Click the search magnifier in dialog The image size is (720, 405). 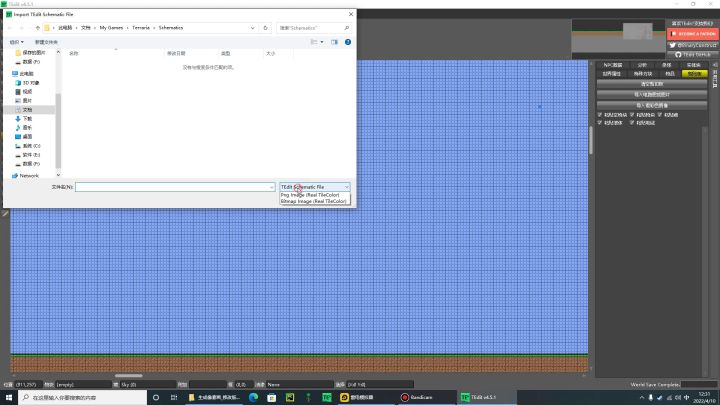click(x=347, y=28)
